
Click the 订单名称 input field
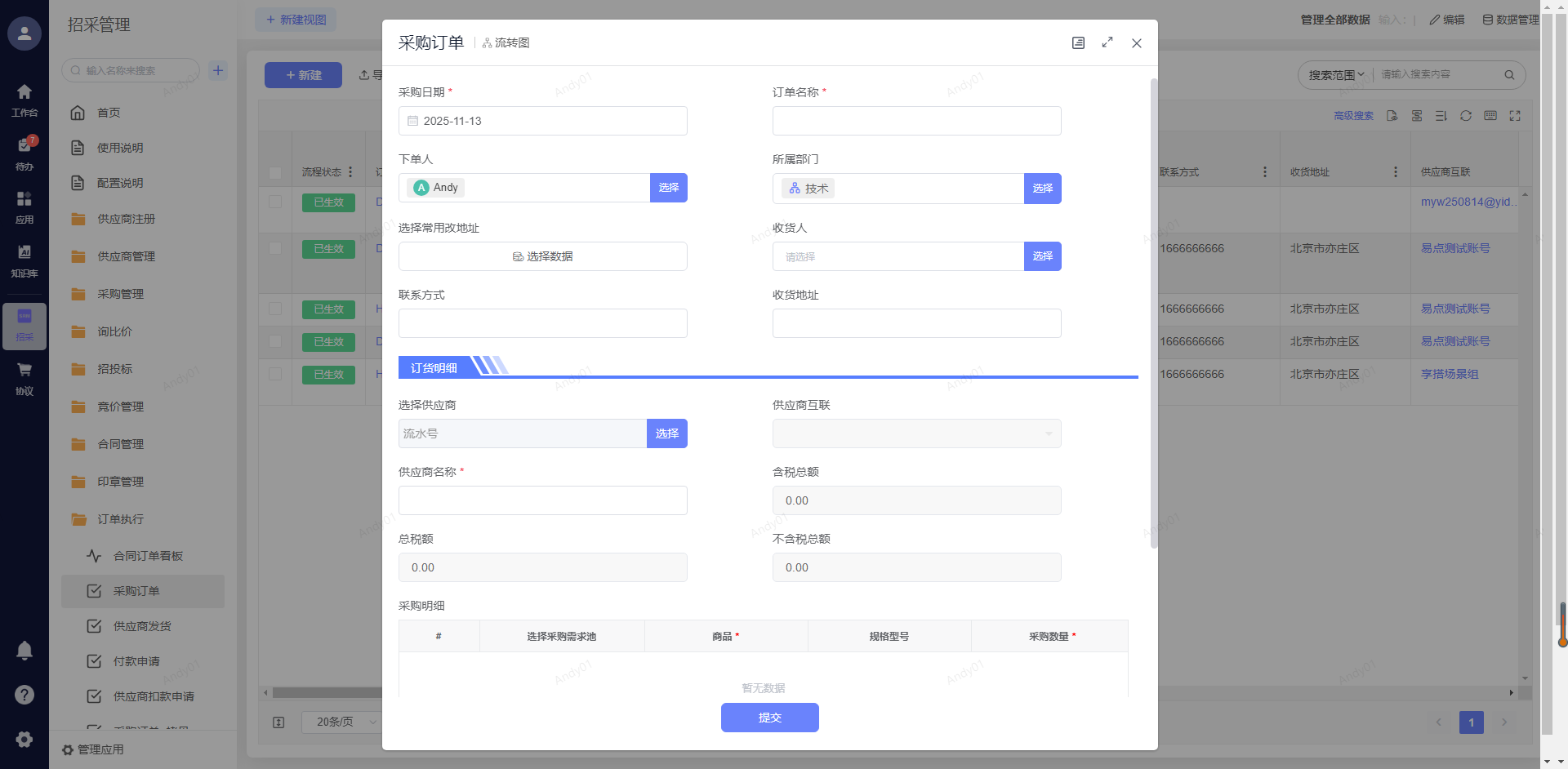point(916,121)
